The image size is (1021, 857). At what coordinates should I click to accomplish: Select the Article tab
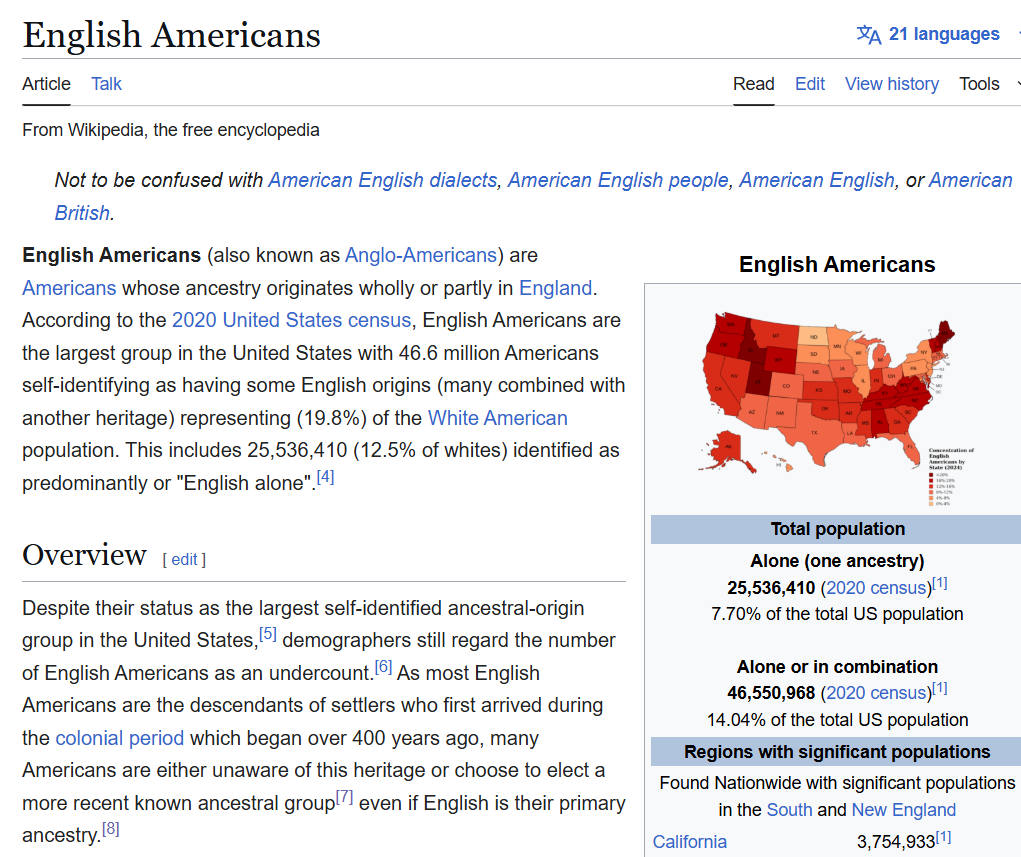(46, 84)
